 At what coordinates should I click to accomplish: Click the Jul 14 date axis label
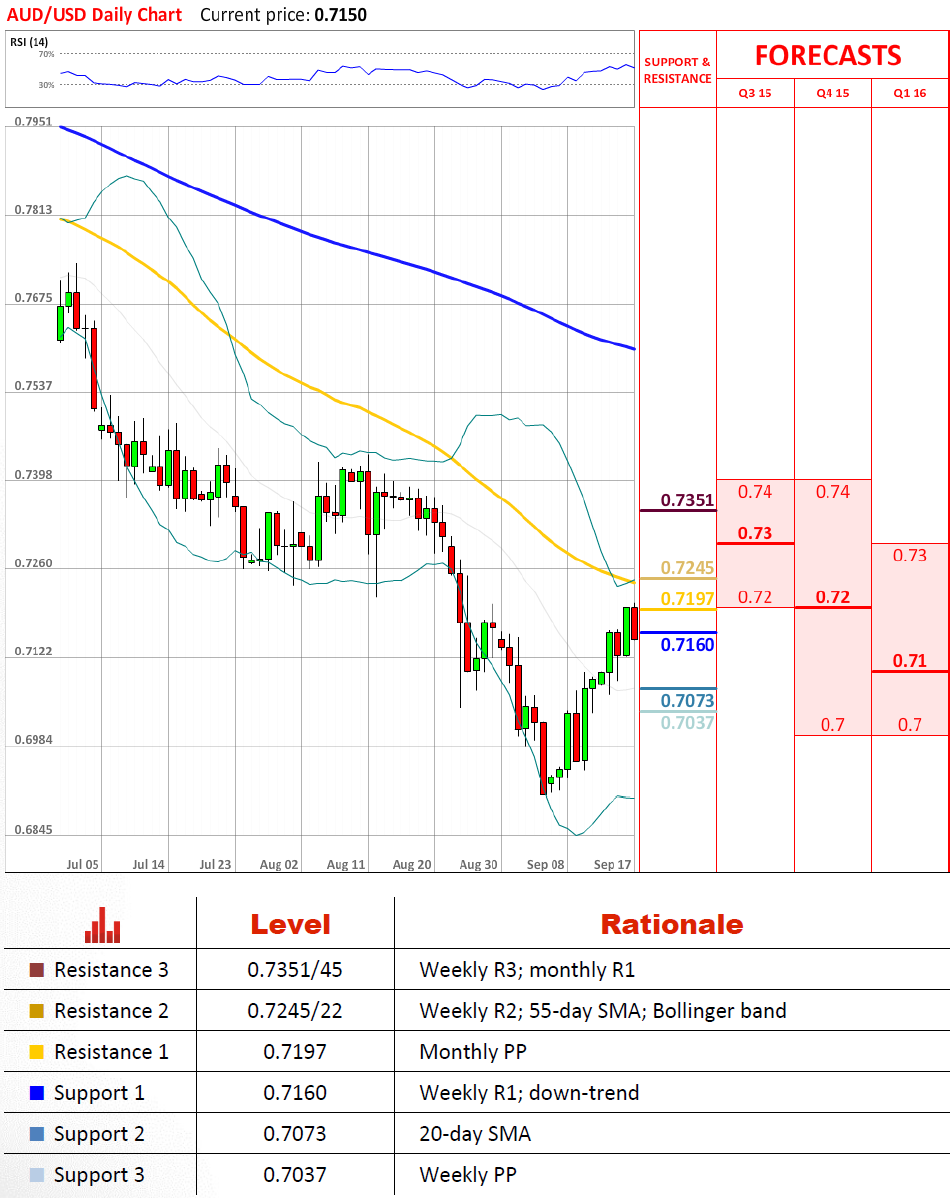148,864
